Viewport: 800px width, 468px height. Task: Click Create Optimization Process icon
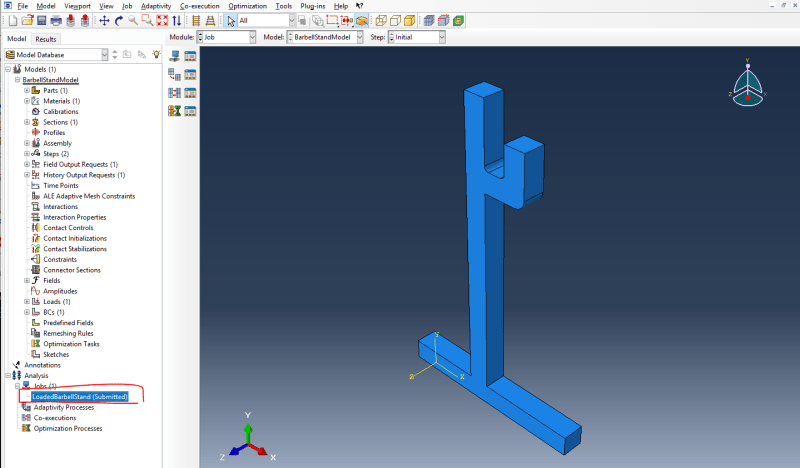pyautogui.click(x=174, y=111)
